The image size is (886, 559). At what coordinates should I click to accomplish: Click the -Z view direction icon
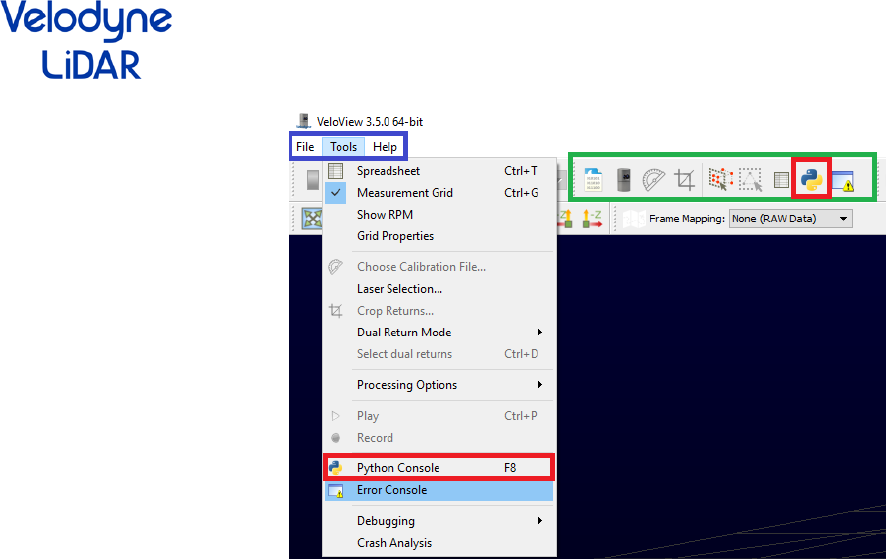592,218
